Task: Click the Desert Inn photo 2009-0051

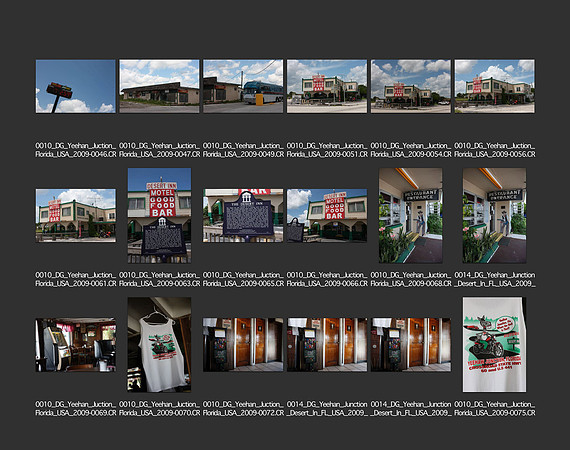Action: (x=327, y=86)
